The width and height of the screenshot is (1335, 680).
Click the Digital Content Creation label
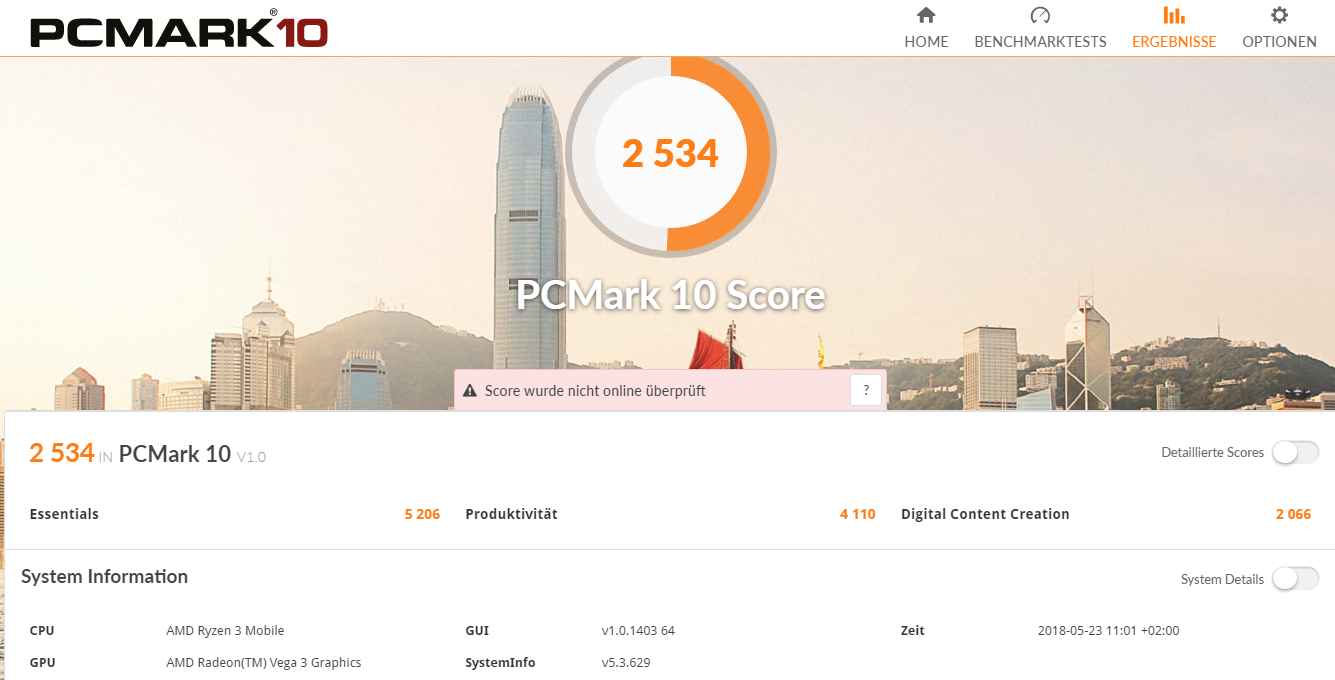[985, 514]
